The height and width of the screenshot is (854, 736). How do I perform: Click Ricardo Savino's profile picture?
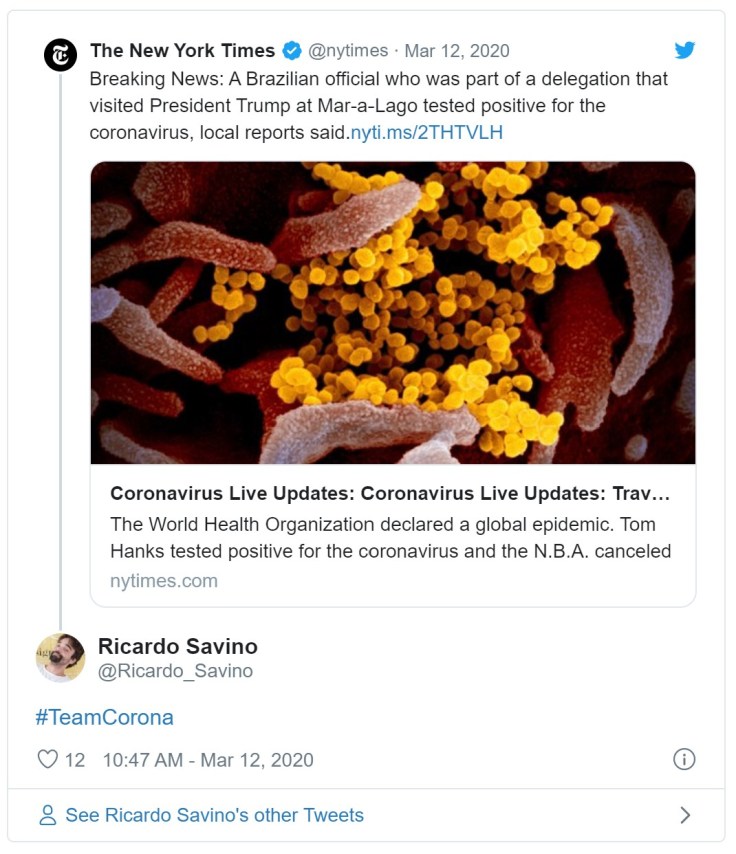[x=61, y=657]
